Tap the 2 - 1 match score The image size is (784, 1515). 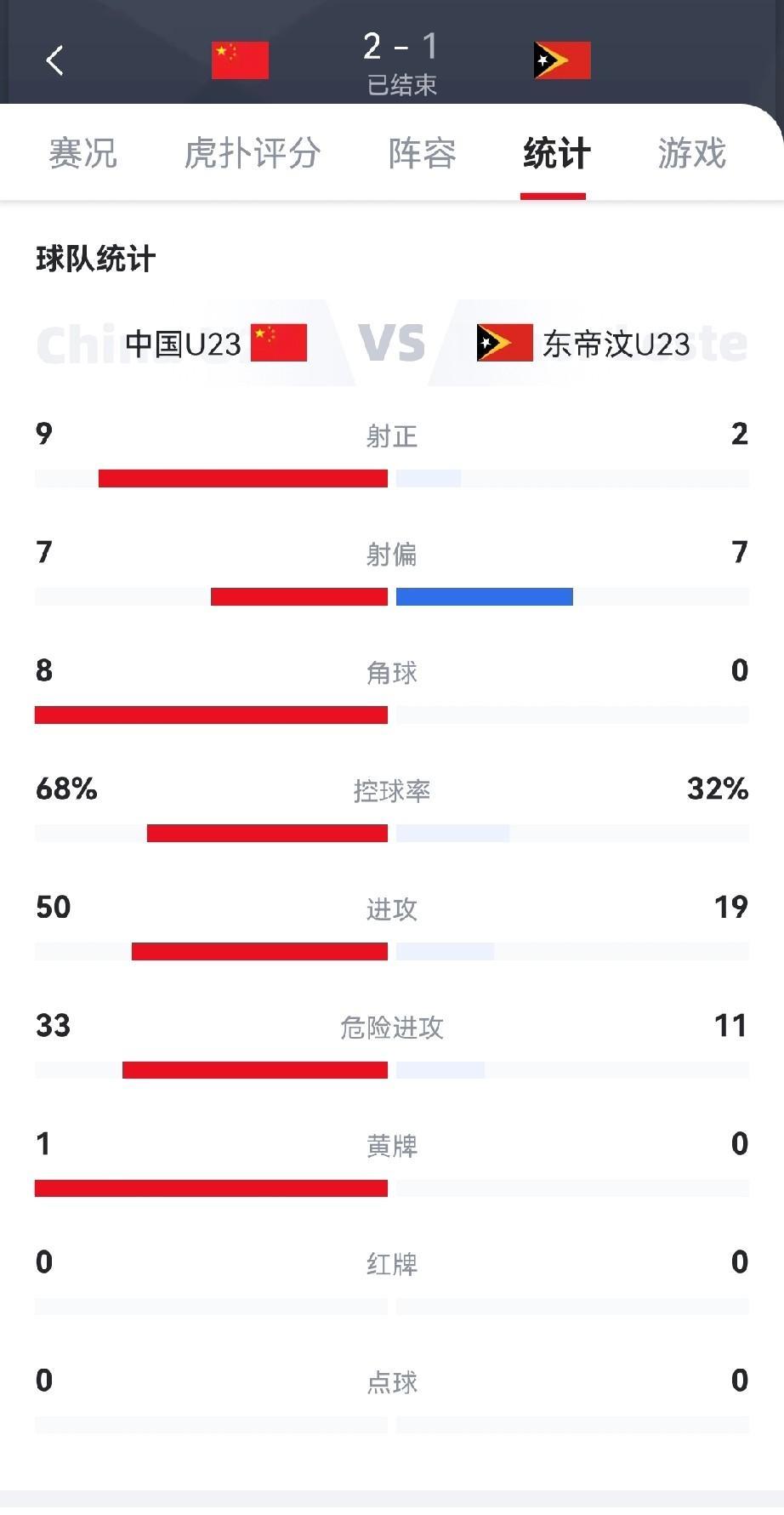401,47
